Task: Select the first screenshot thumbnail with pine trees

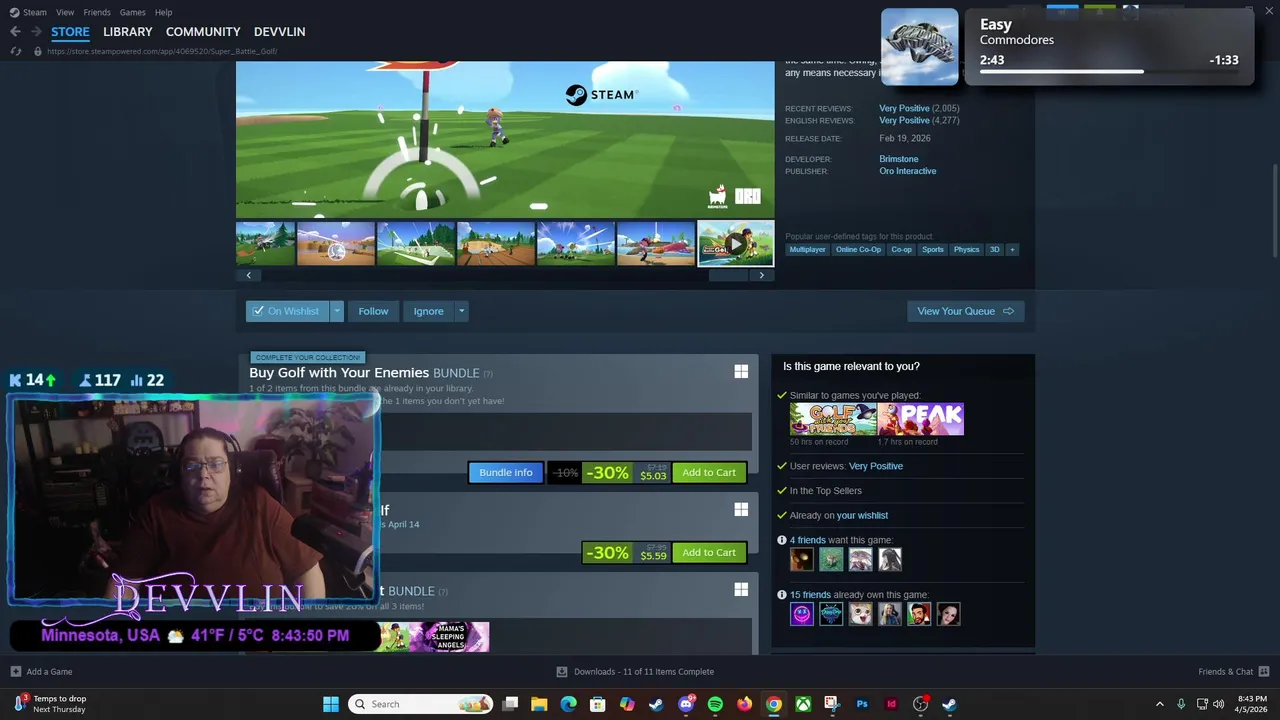Action: point(265,244)
